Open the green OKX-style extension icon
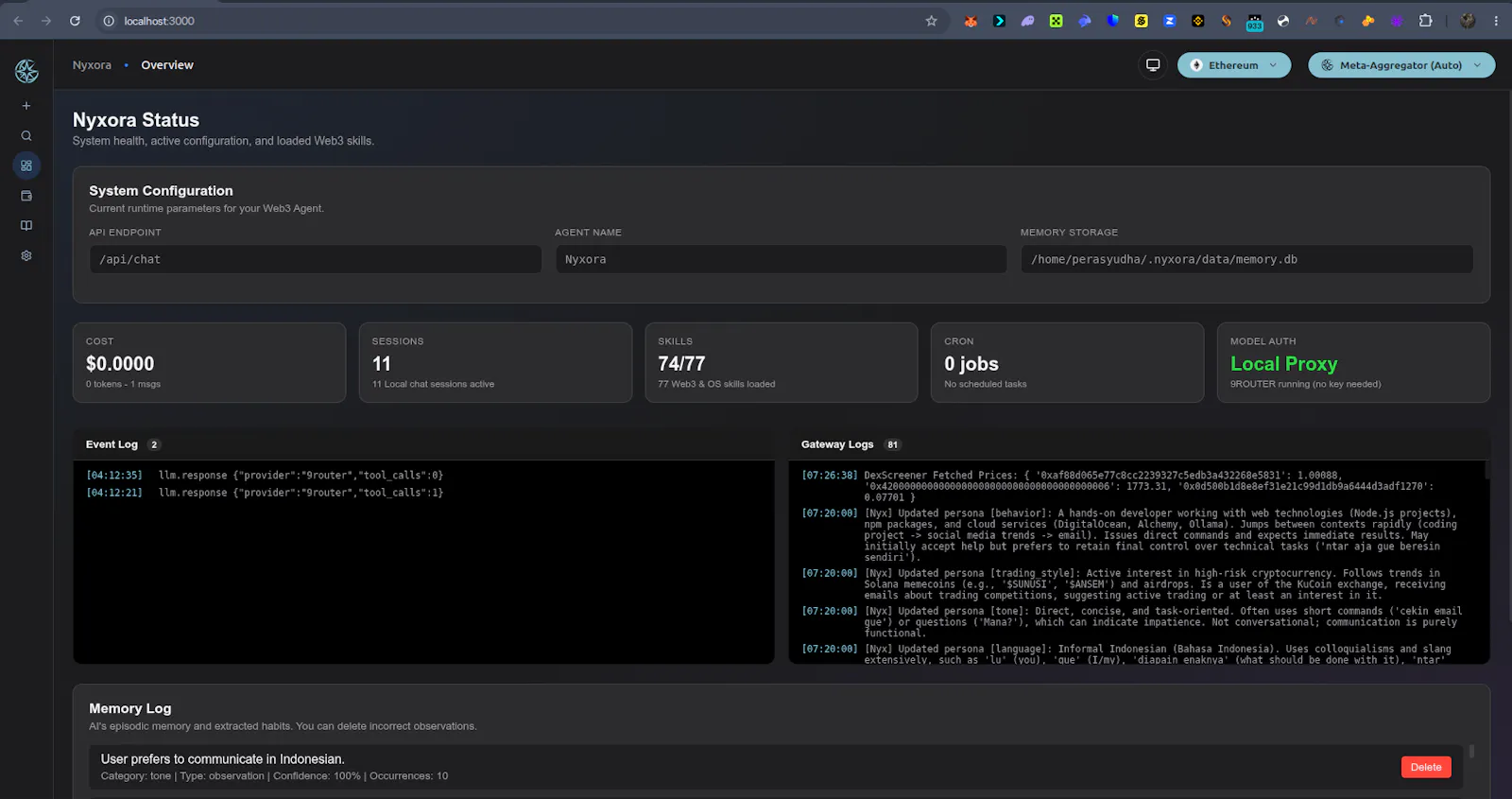This screenshot has height=799, width=1512. click(x=1056, y=21)
